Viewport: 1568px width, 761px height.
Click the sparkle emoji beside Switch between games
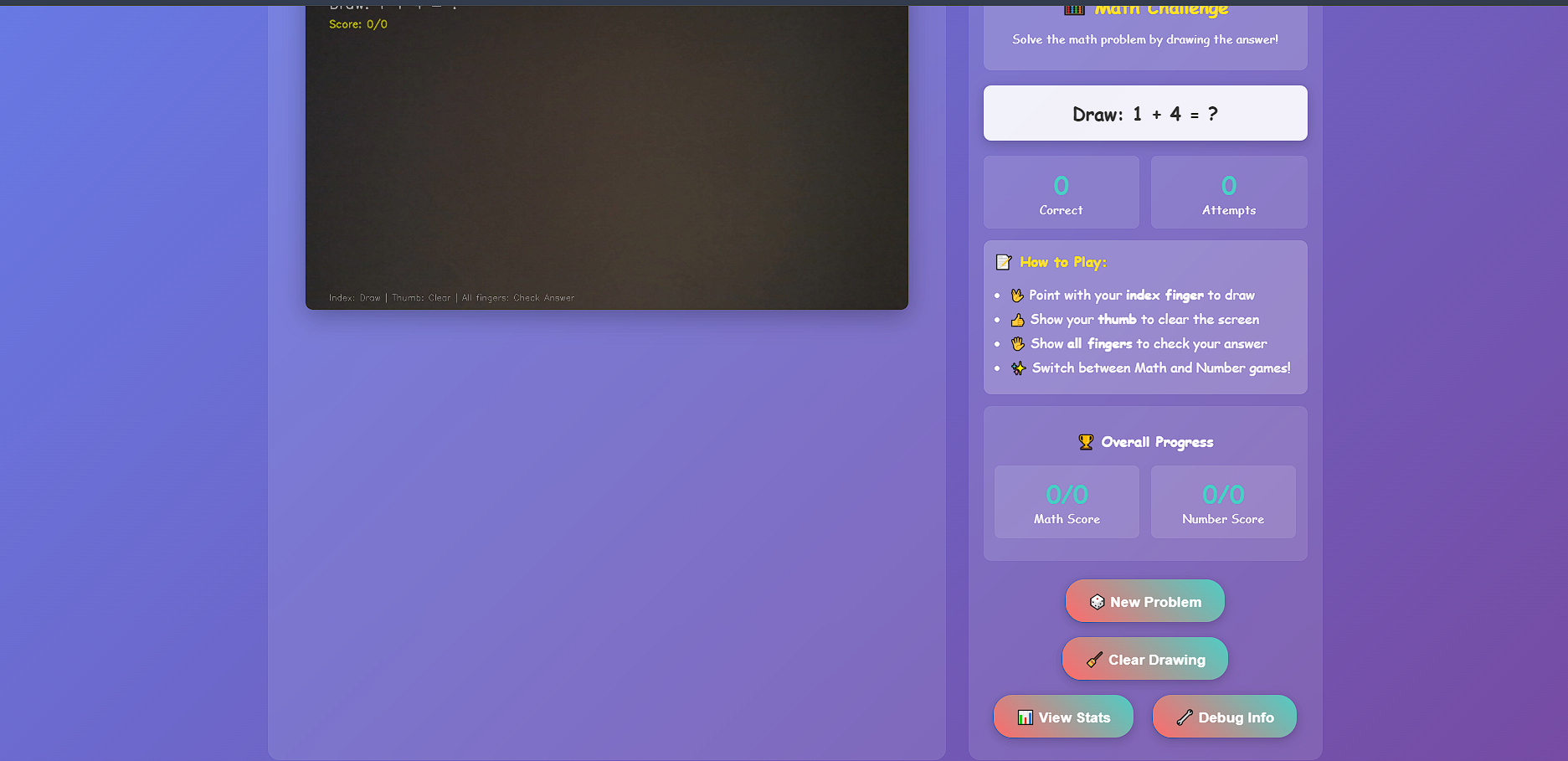point(1018,368)
